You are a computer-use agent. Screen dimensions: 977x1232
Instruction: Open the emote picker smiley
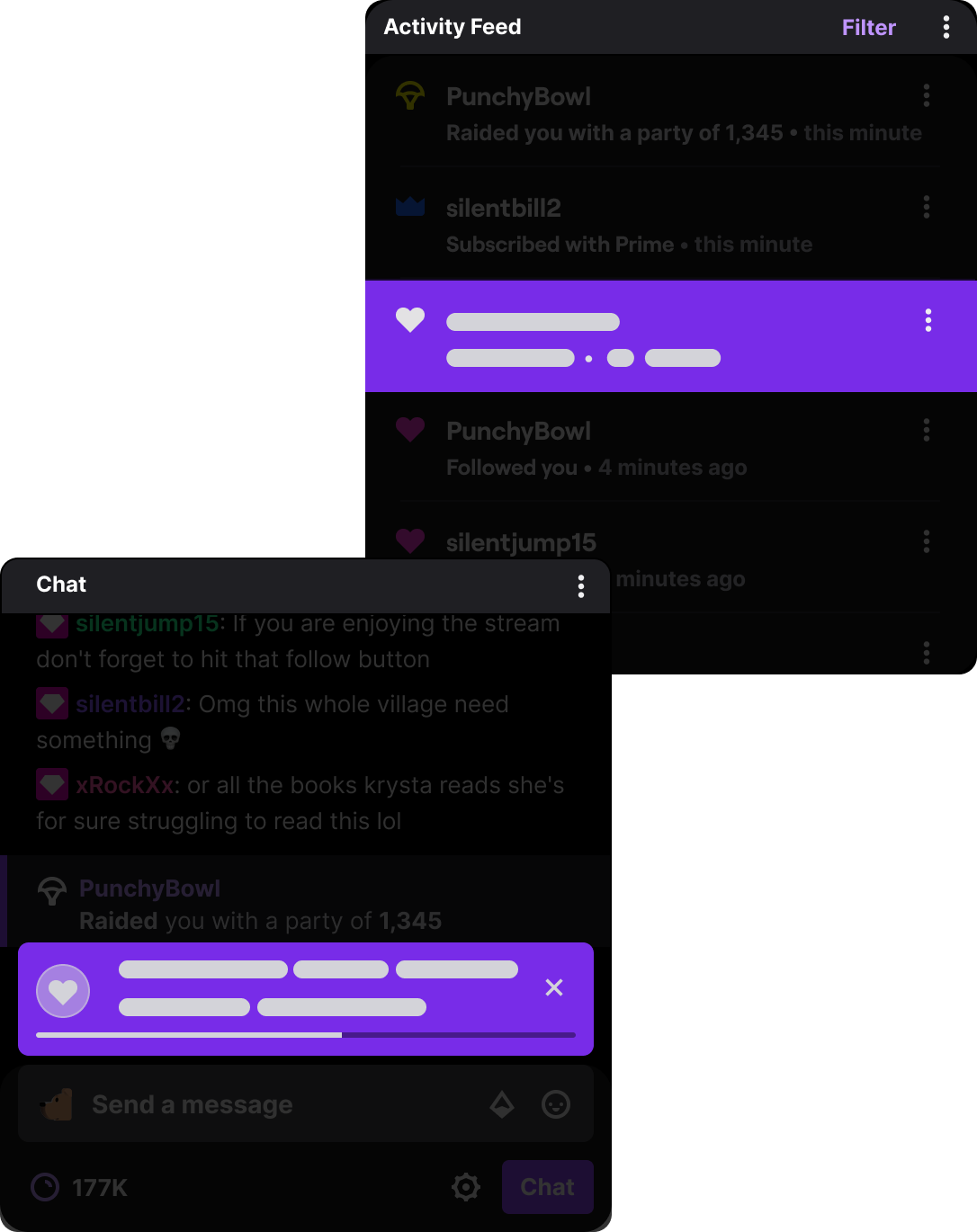[x=556, y=1104]
